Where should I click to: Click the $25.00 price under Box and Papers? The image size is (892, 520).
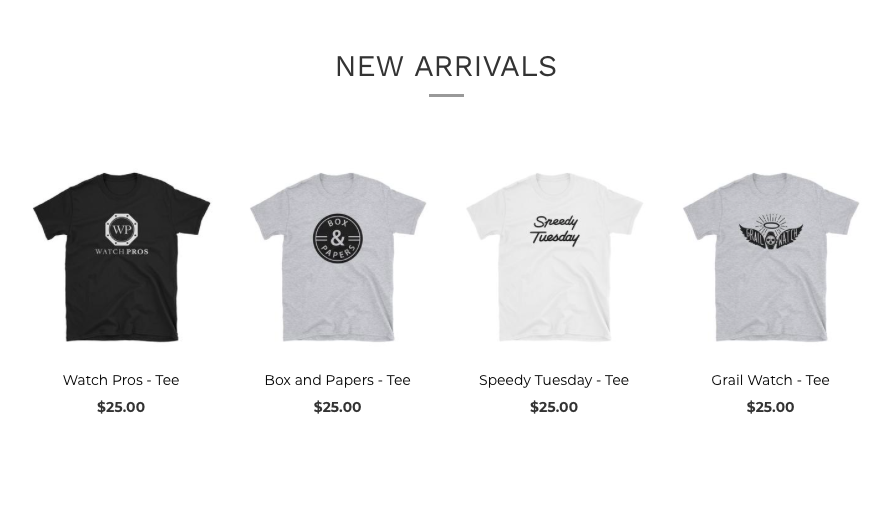(x=337, y=407)
